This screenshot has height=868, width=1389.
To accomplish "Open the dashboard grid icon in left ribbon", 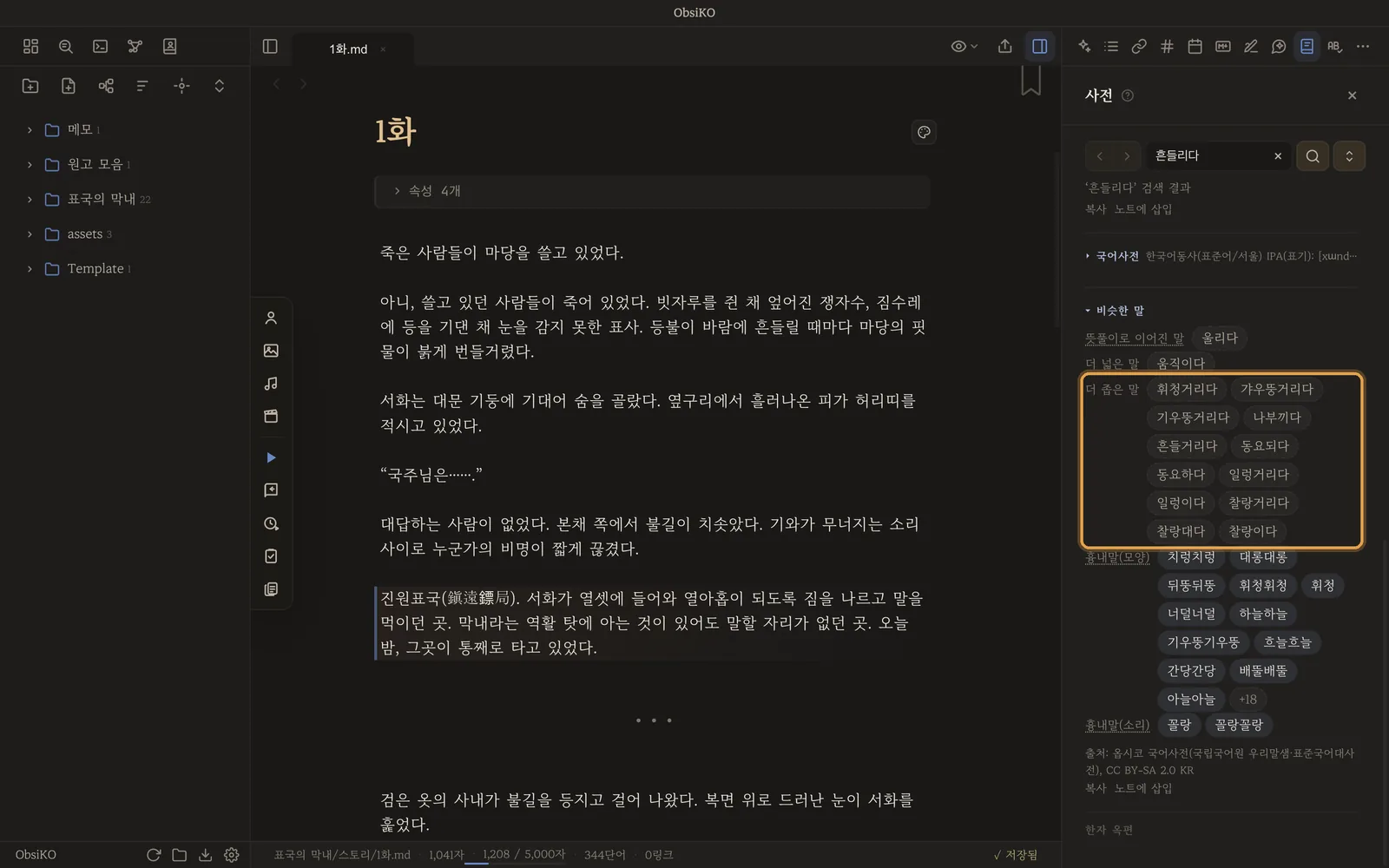I will click(x=30, y=46).
